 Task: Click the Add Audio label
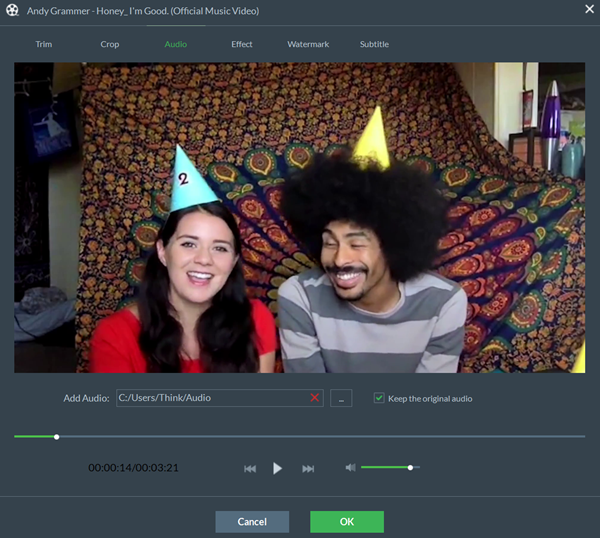click(x=86, y=398)
